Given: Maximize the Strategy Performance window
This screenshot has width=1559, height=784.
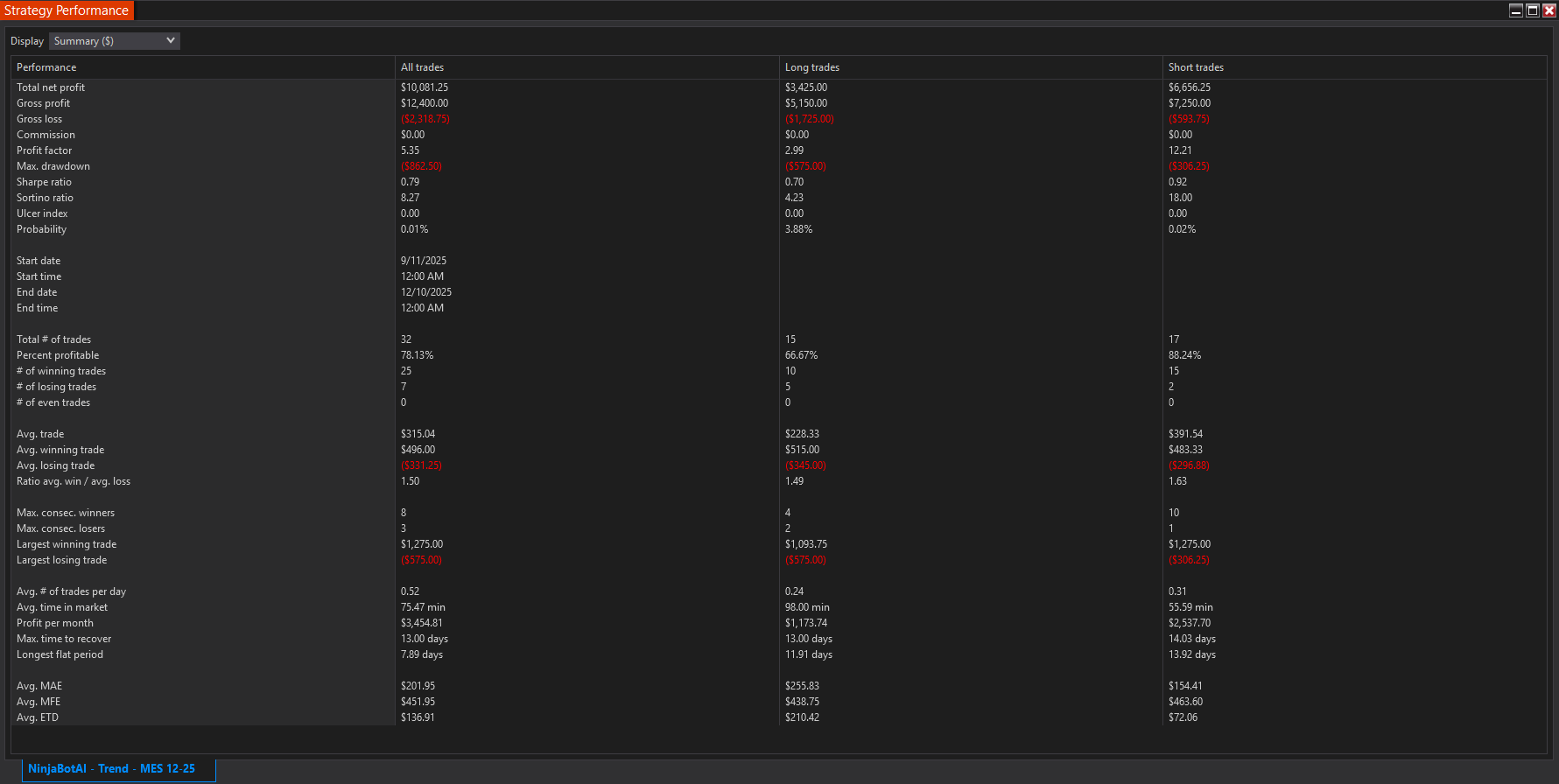Looking at the screenshot, I should pyautogui.click(x=1533, y=10).
